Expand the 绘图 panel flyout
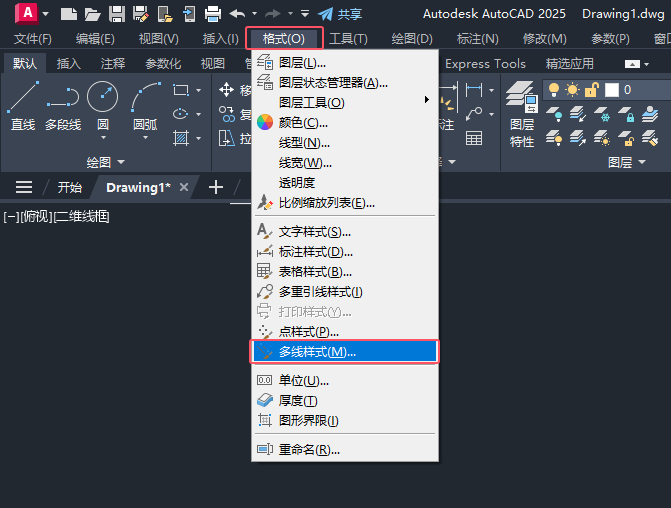Screen dimensions: 671x508 pyautogui.click(x=105, y=162)
